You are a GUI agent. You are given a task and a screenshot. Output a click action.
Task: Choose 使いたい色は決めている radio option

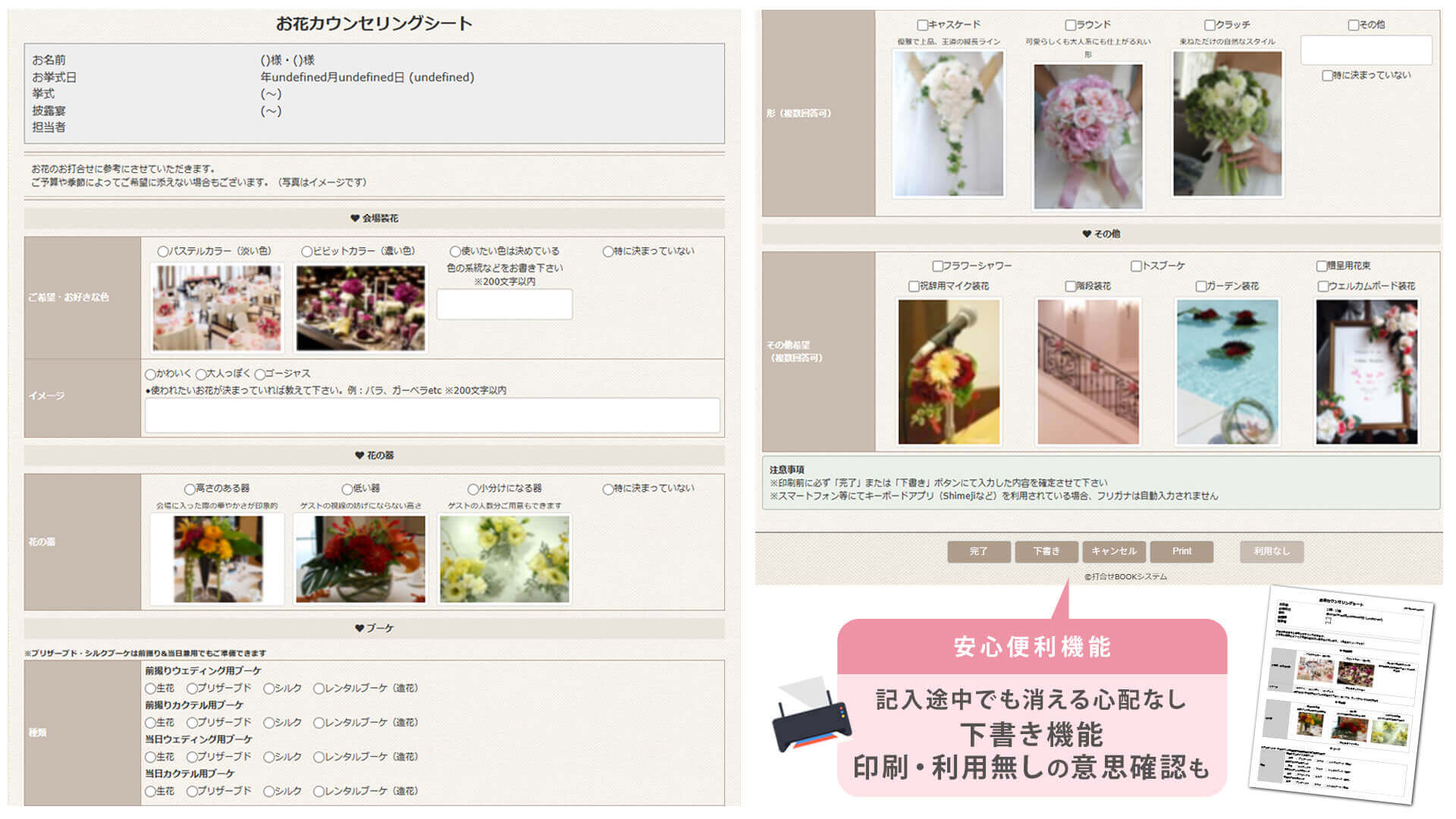coord(455,251)
